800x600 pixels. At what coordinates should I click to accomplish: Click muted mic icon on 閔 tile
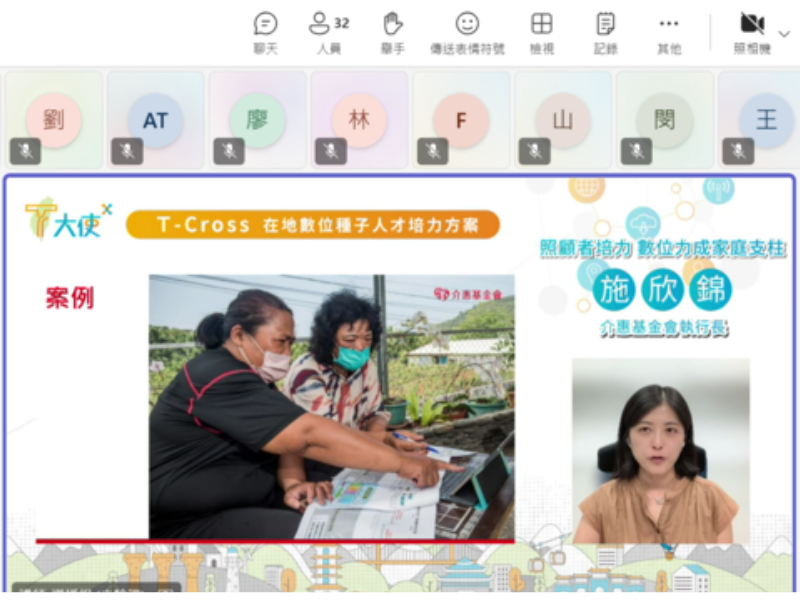coord(636,151)
